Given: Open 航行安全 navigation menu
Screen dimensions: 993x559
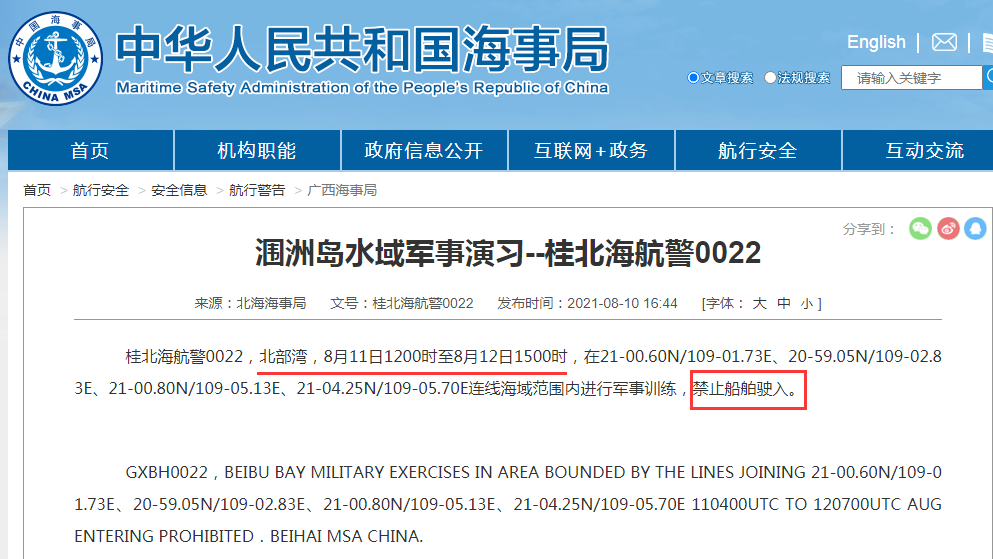Looking at the screenshot, I should 758,150.
